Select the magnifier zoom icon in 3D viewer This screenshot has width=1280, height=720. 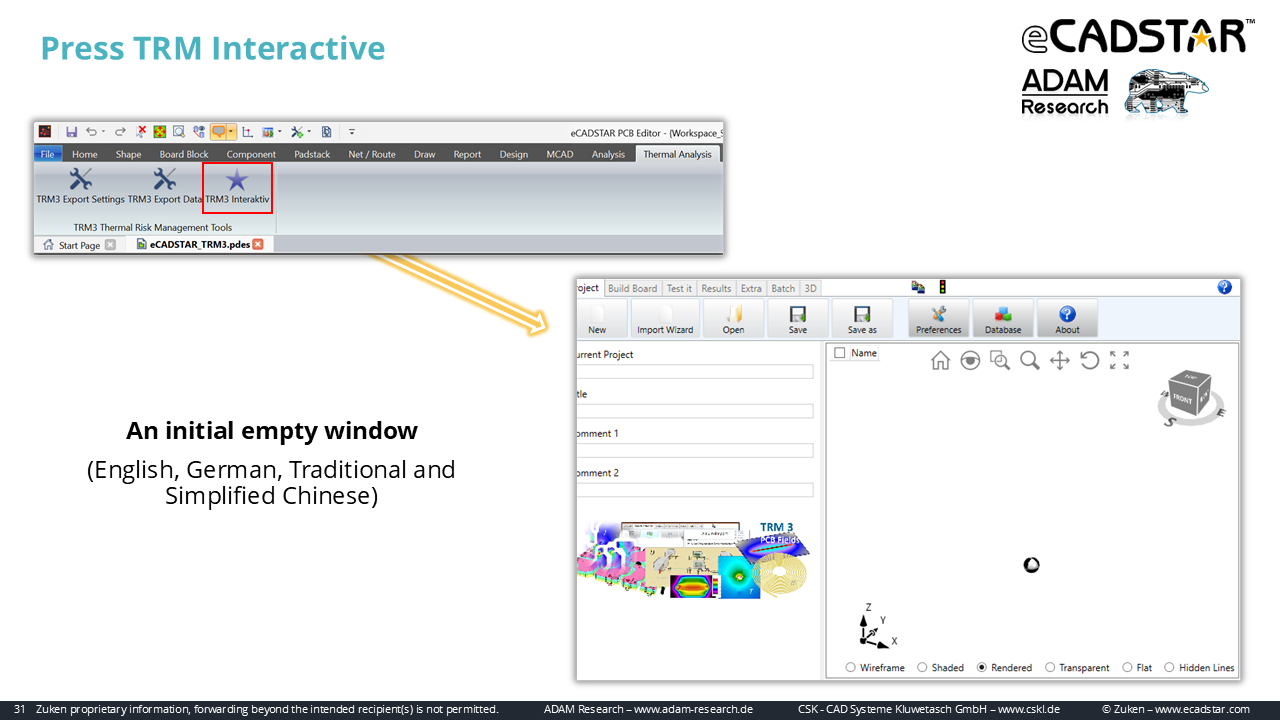point(1030,360)
